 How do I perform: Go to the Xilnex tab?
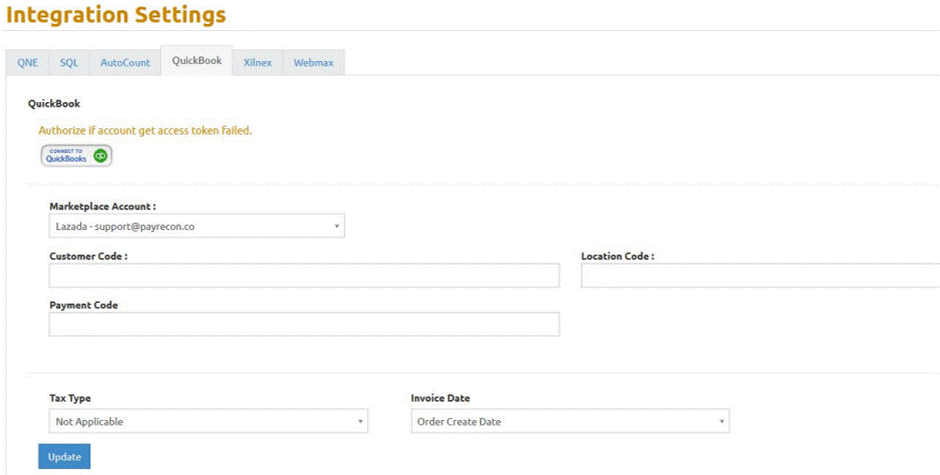[x=258, y=62]
